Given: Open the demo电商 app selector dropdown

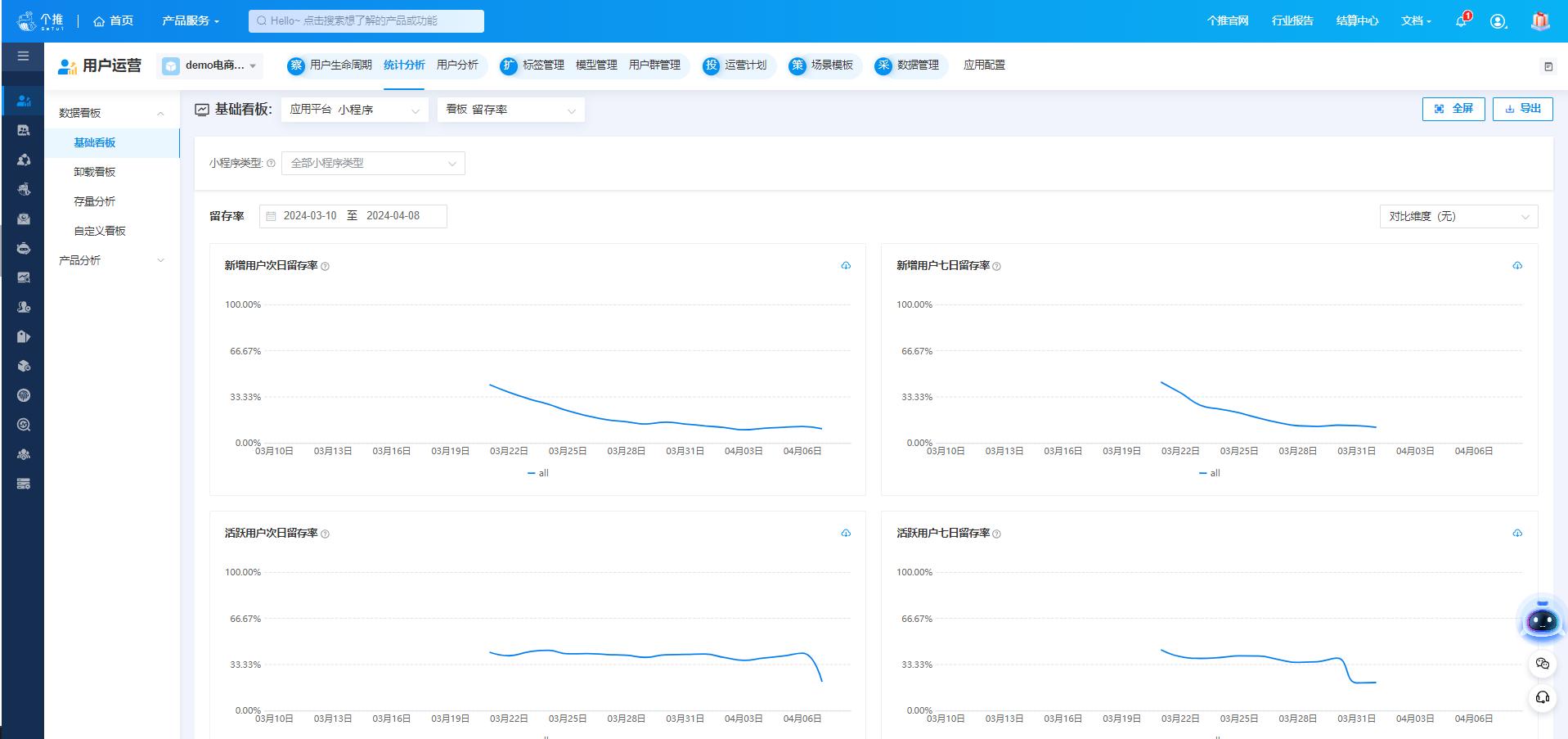Looking at the screenshot, I should coord(209,65).
